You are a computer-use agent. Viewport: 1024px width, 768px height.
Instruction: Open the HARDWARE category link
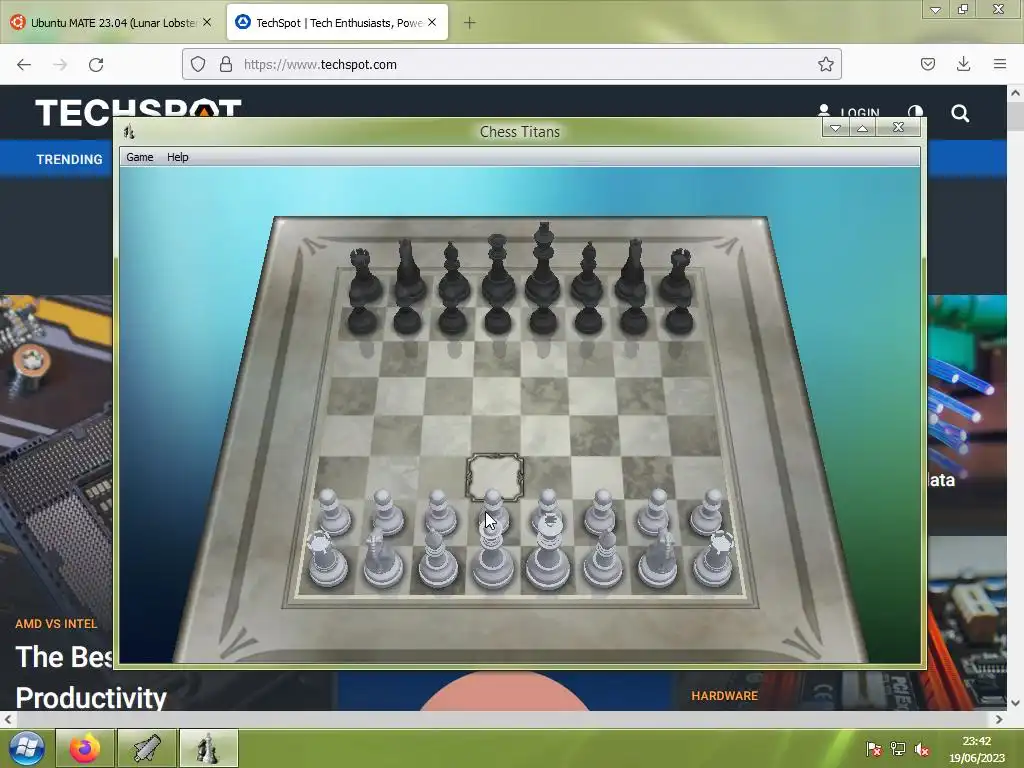pyautogui.click(x=725, y=696)
